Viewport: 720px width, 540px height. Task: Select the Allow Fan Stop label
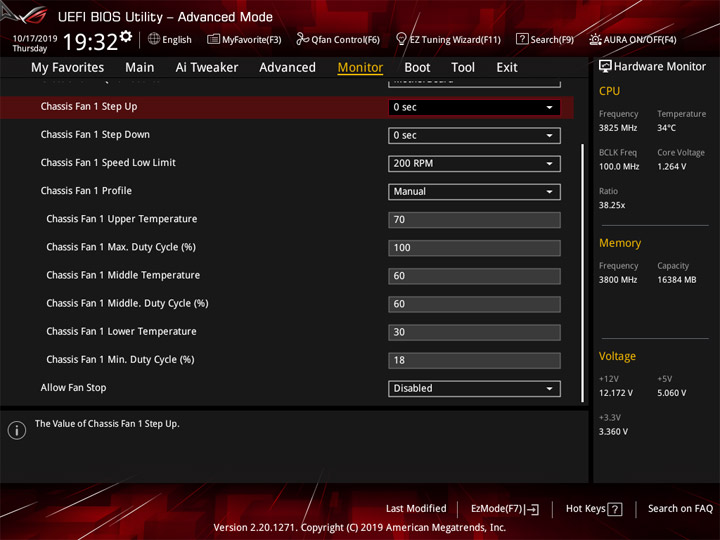(73, 388)
